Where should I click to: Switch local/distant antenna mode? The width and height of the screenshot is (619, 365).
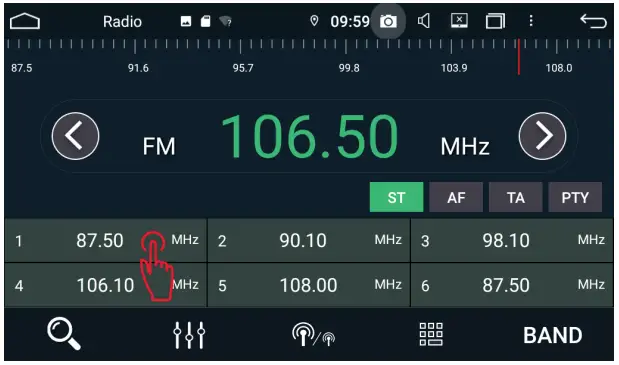pos(313,335)
